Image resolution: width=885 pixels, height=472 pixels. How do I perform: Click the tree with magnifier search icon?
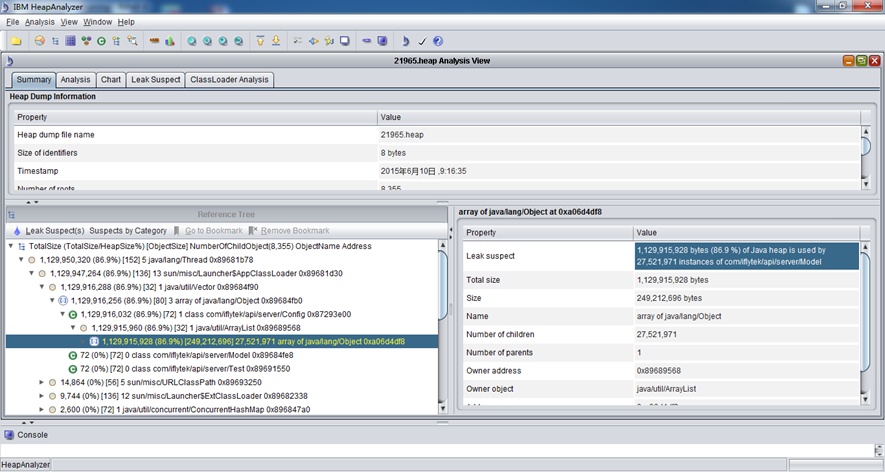(132, 41)
